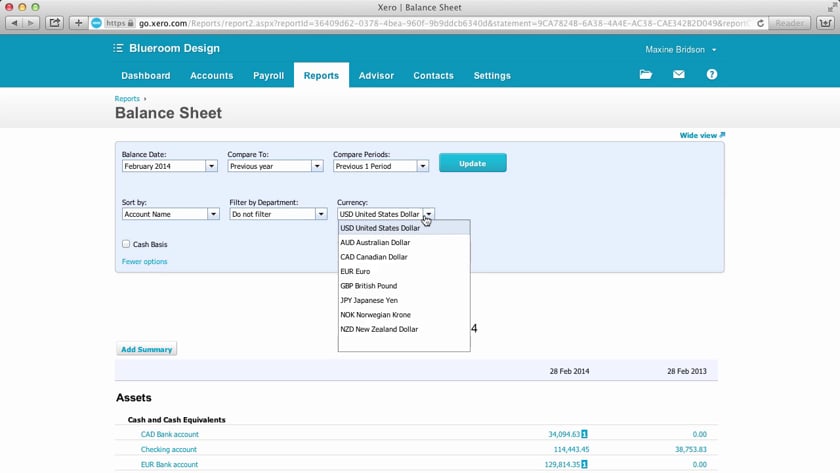Select USD United States Dollar option

coord(404,228)
